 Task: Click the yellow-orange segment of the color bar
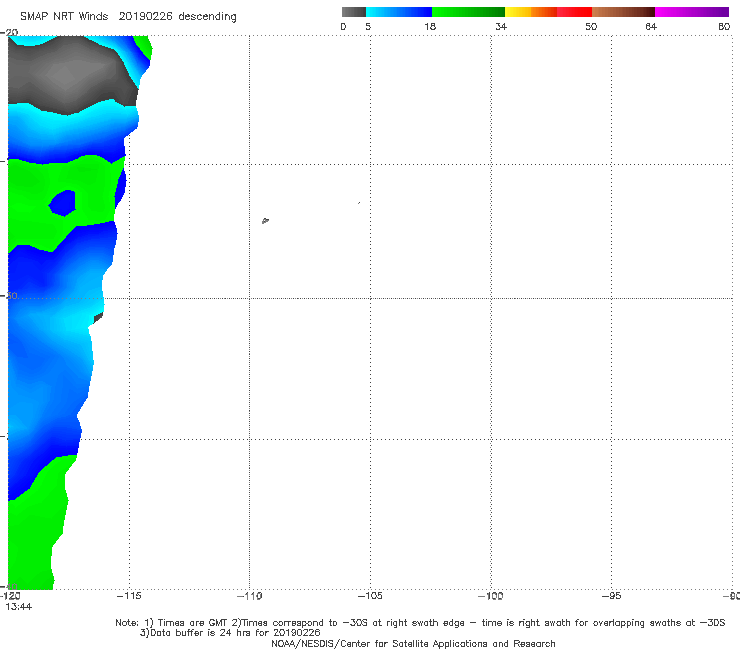click(x=531, y=12)
